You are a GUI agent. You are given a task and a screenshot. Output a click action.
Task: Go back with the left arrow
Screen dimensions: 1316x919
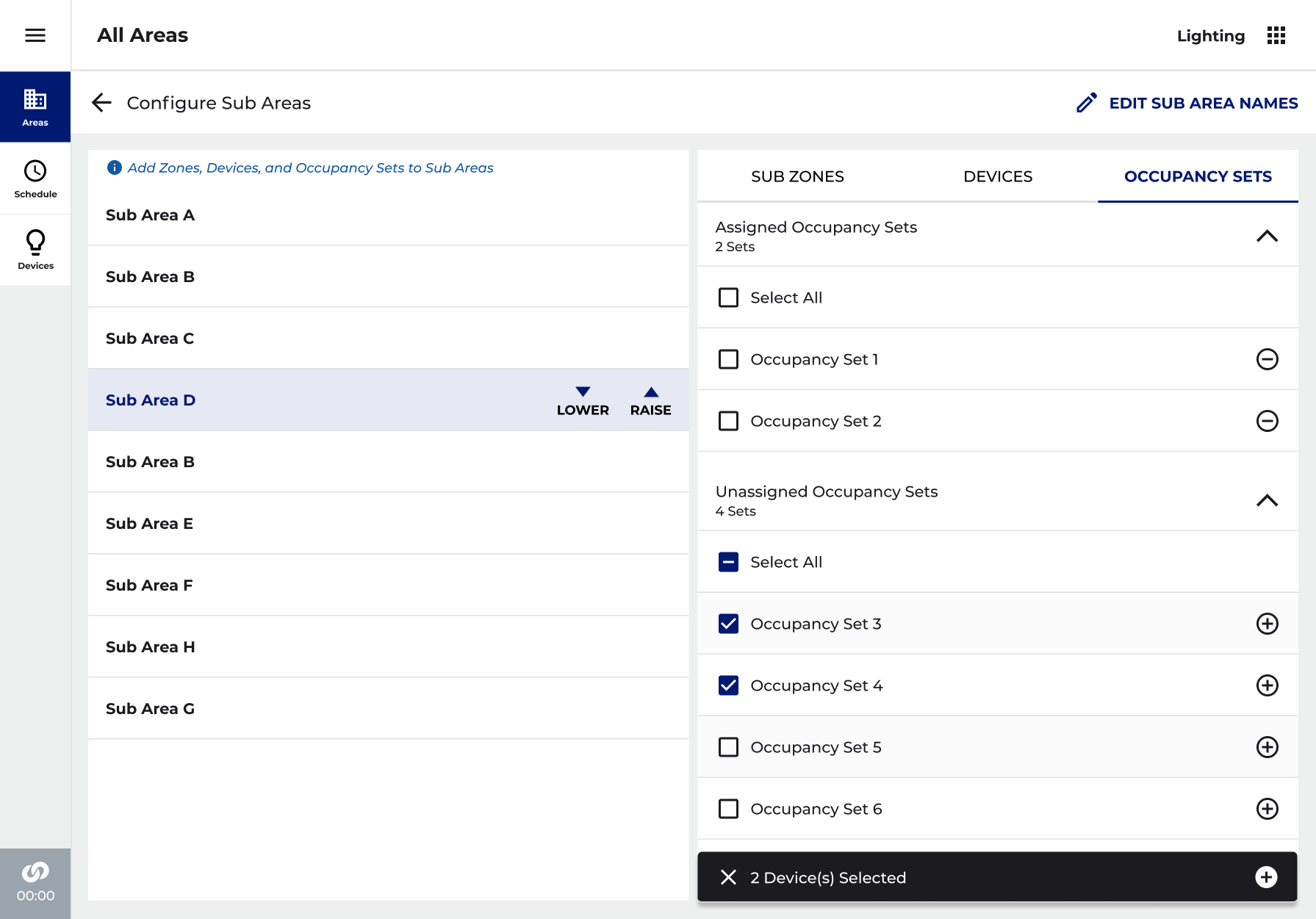click(101, 103)
